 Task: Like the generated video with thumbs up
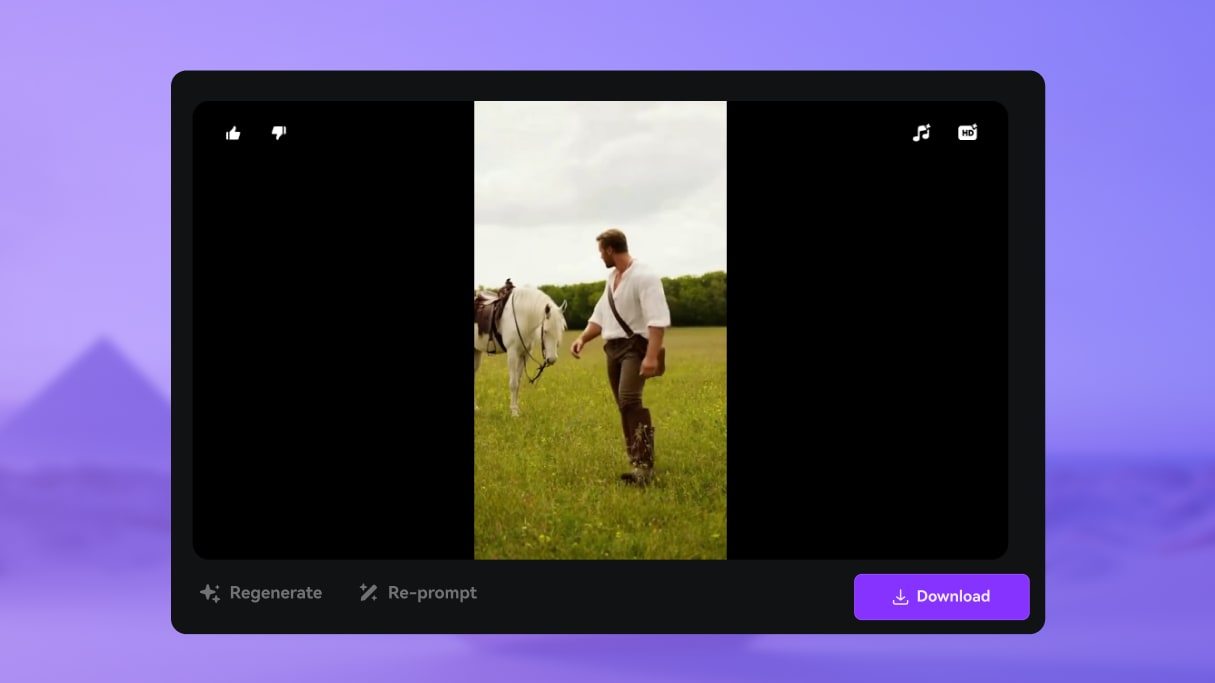tap(233, 133)
